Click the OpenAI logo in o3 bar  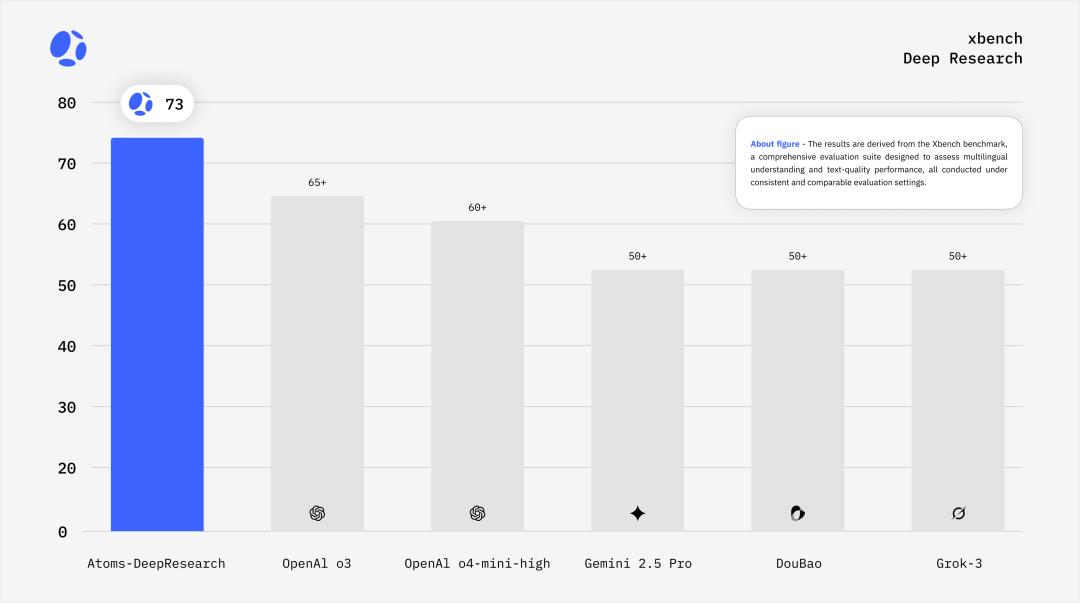pos(317,513)
